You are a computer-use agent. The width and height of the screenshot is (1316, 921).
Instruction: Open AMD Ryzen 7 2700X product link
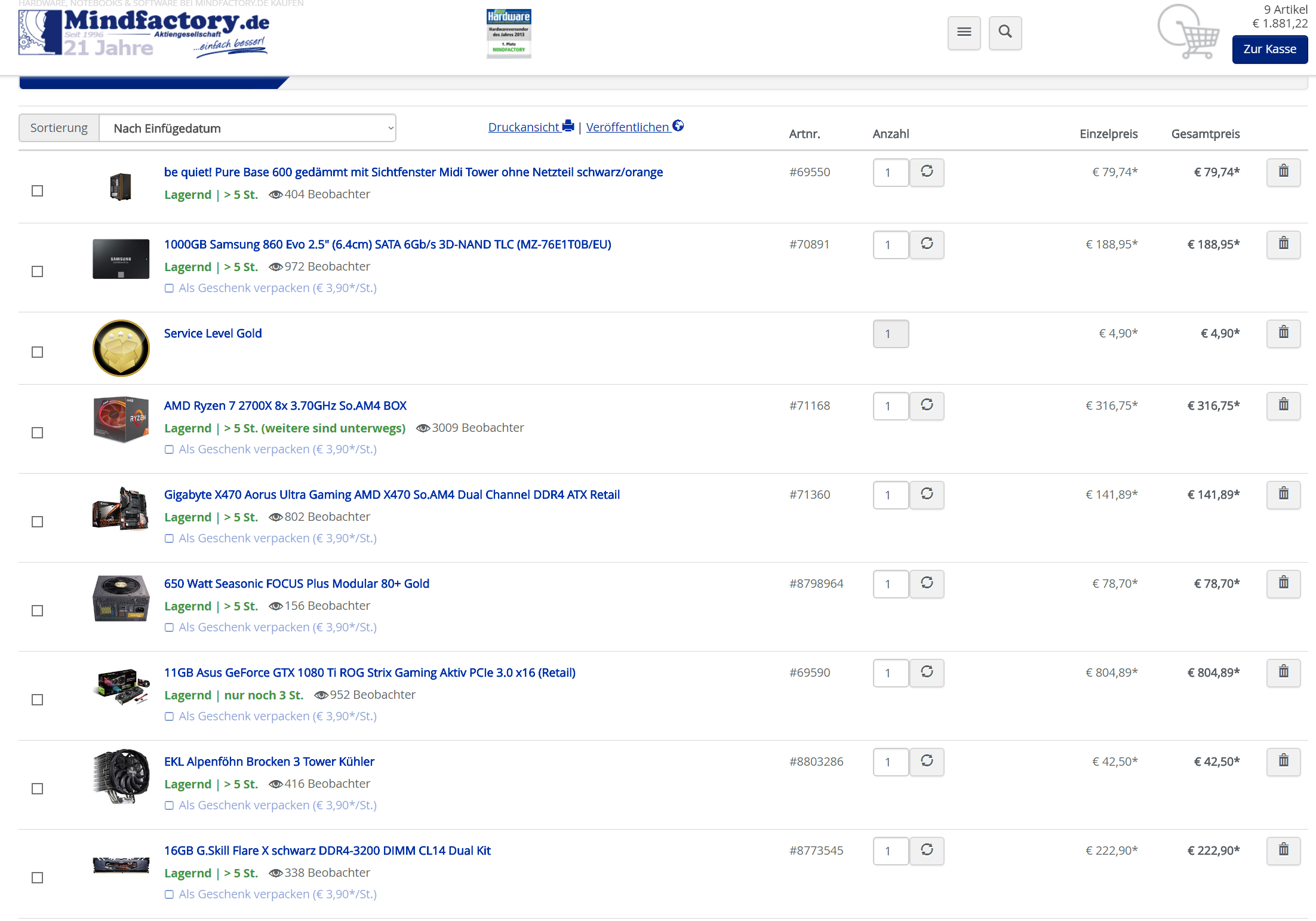285,406
